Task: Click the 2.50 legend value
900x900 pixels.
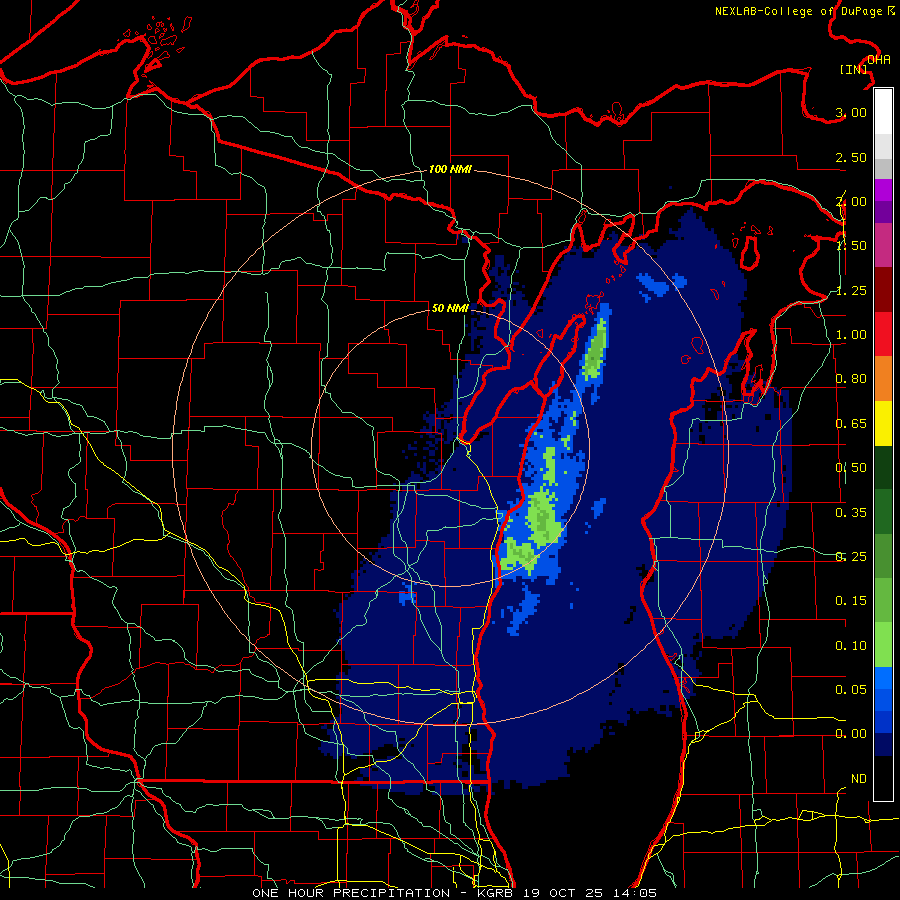Action: pyautogui.click(x=851, y=157)
